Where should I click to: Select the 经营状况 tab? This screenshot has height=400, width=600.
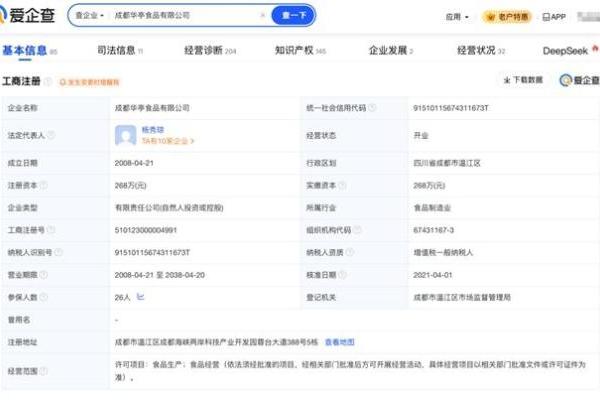[x=481, y=51]
